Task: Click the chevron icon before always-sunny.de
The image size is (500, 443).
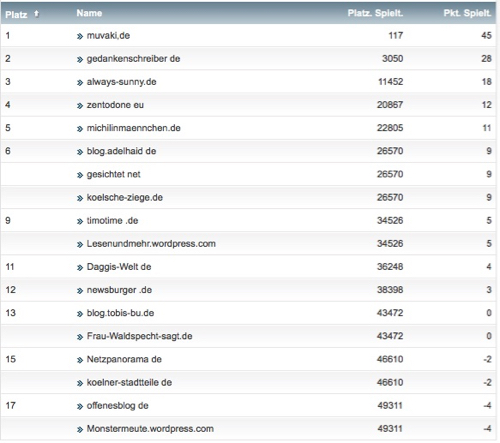Action: pos(80,83)
